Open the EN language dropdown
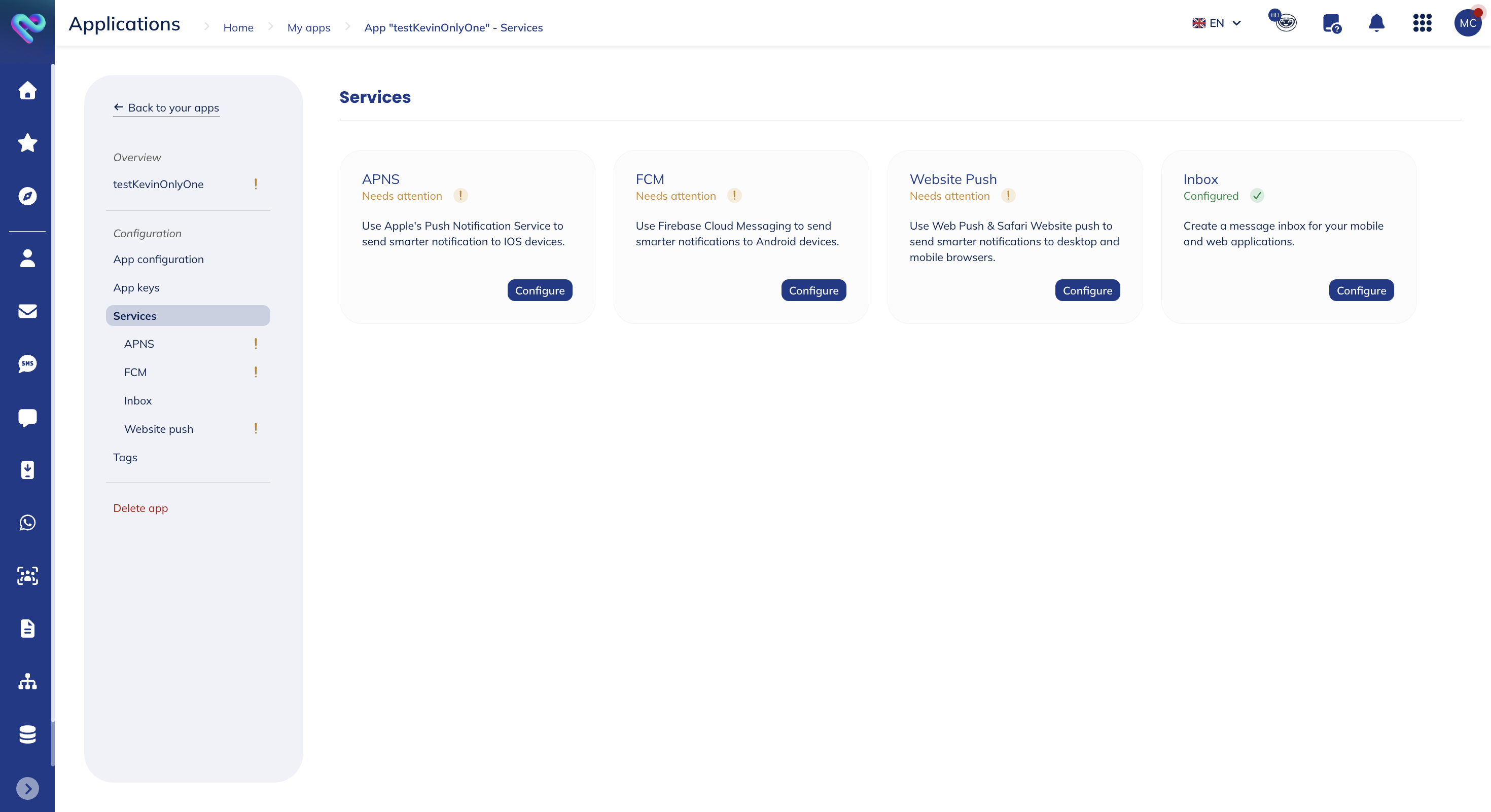Image resolution: width=1491 pixels, height=812 pixels. tap(1217, 23)
